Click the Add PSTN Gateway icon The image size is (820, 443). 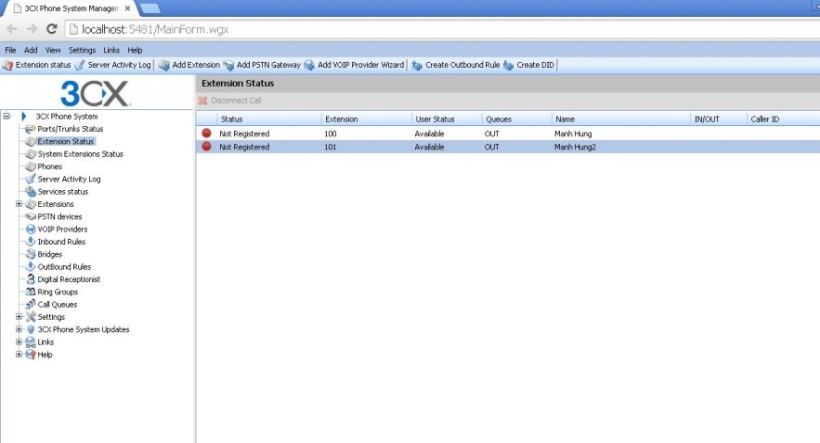pyautogui.click(x=229, y=65)
